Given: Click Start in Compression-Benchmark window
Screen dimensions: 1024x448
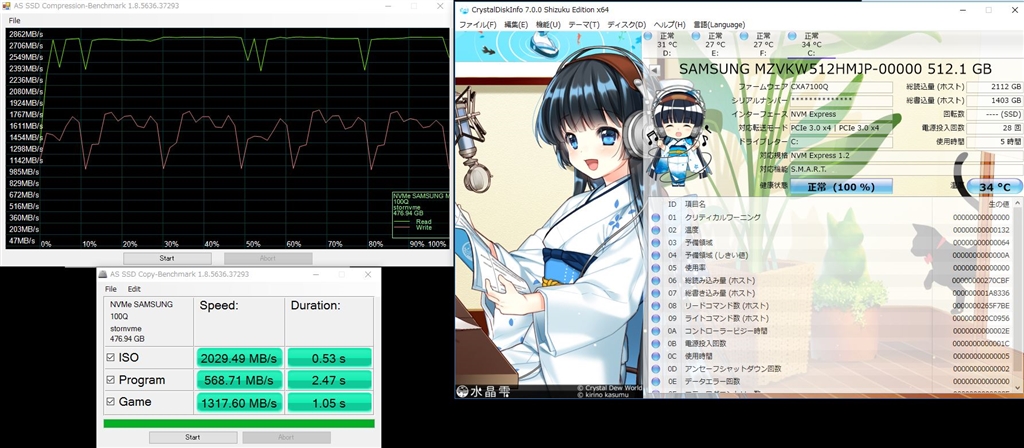Looking at the screenshot, I should [167, 259].
